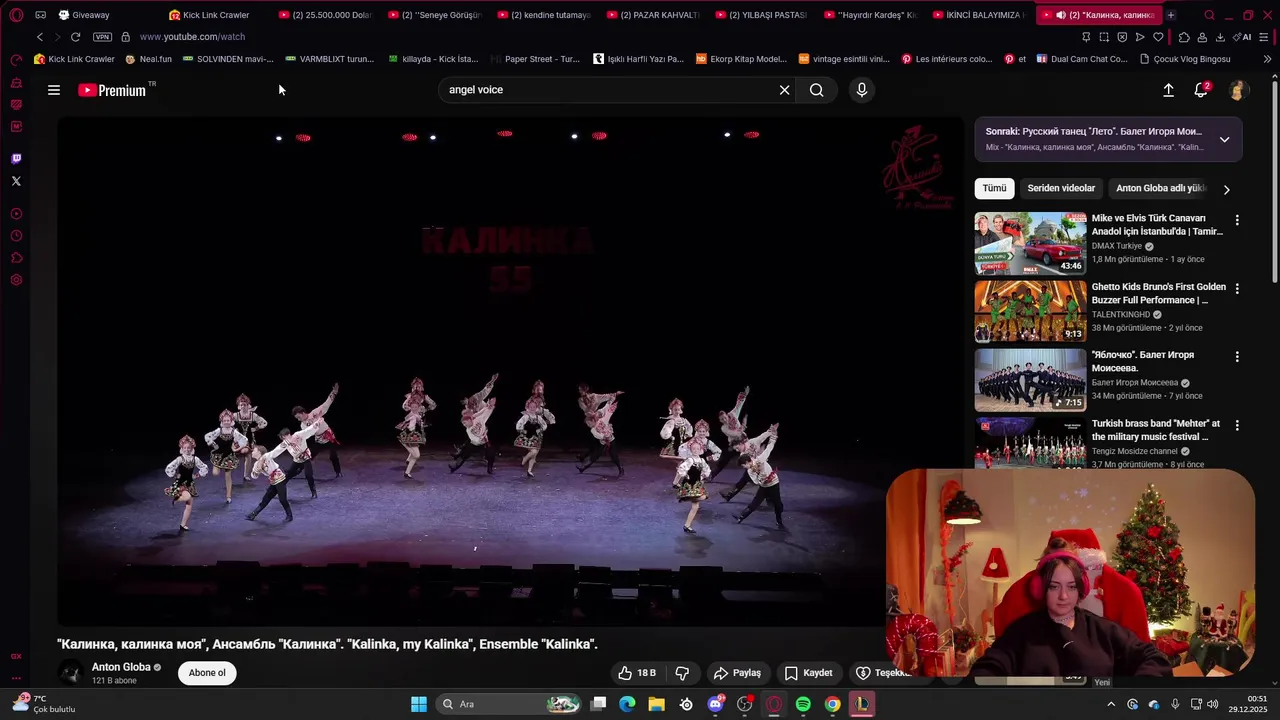The height and width of the screenshot is (720, 1280).
Task: Open the 'Ghetto Kids' Golden Buzzer thumbnail
Action: [1030, 311]
